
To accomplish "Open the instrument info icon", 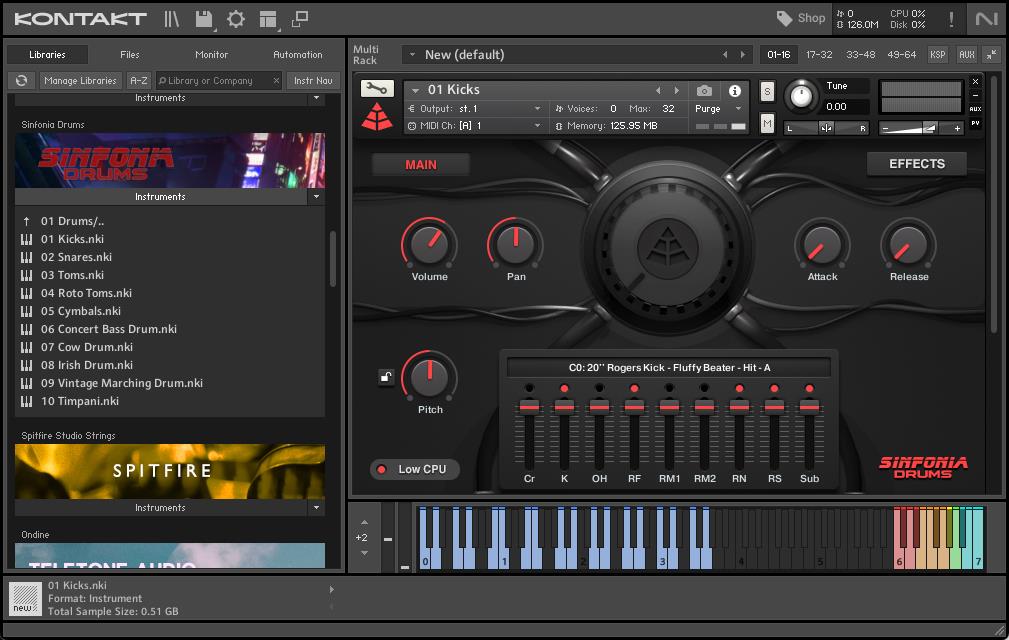I will 734,91.
